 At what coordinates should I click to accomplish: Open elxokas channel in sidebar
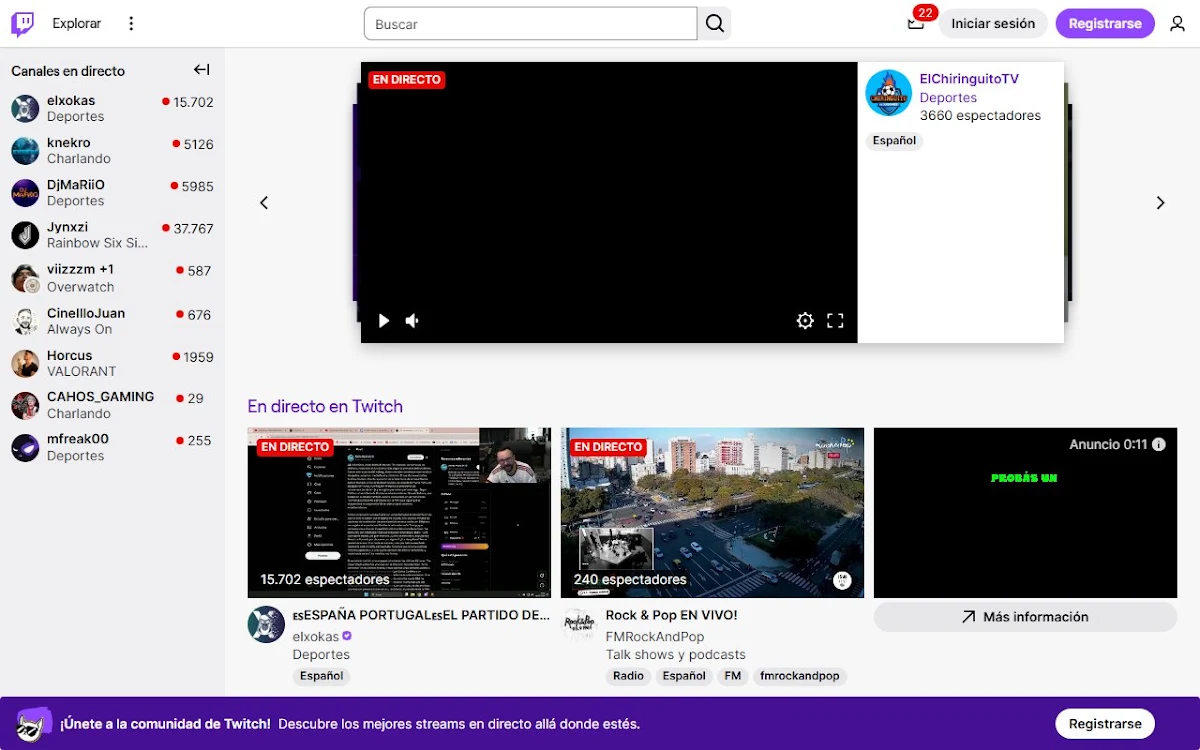(112, 109)
